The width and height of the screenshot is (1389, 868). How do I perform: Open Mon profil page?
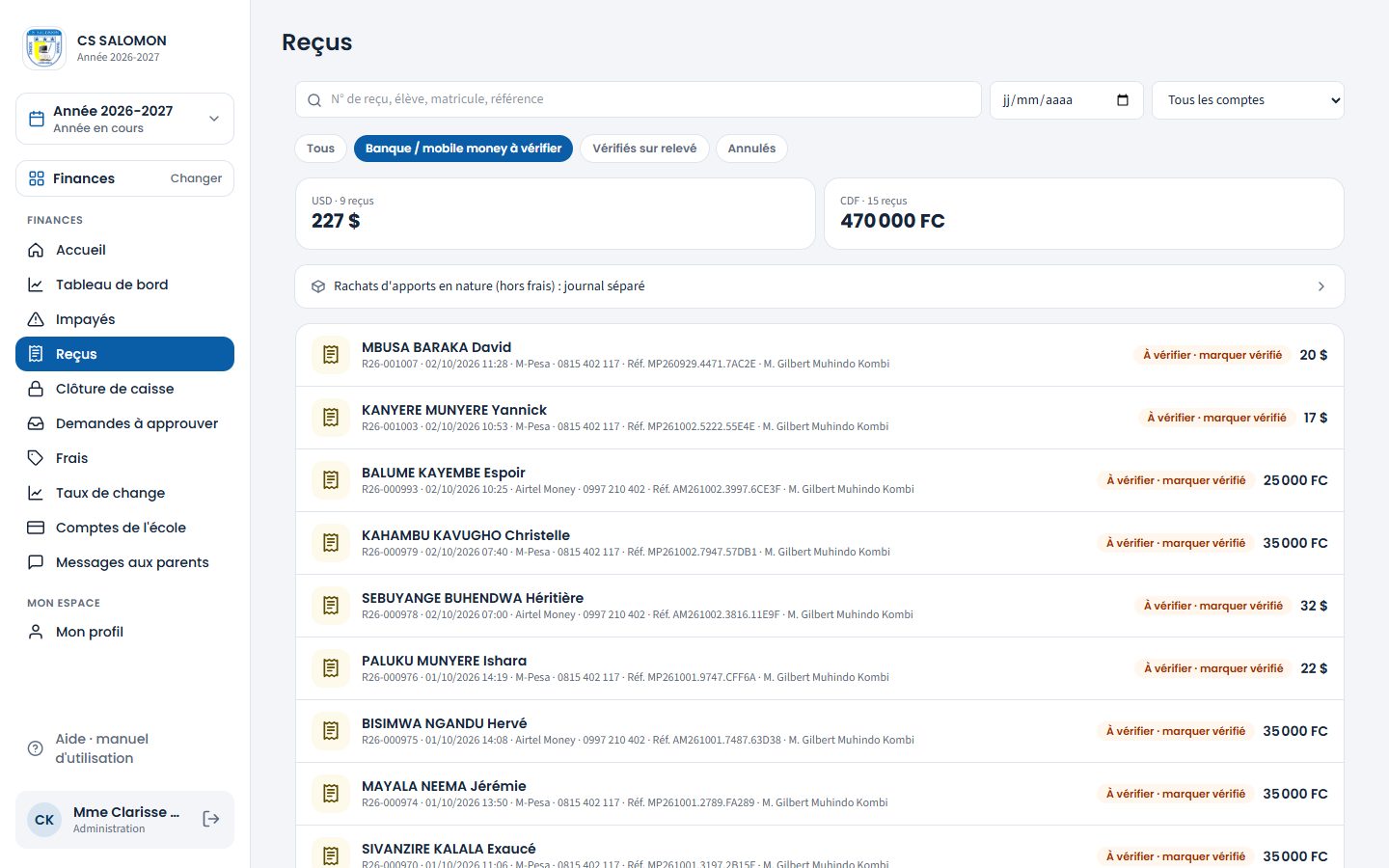click(124, 632)
